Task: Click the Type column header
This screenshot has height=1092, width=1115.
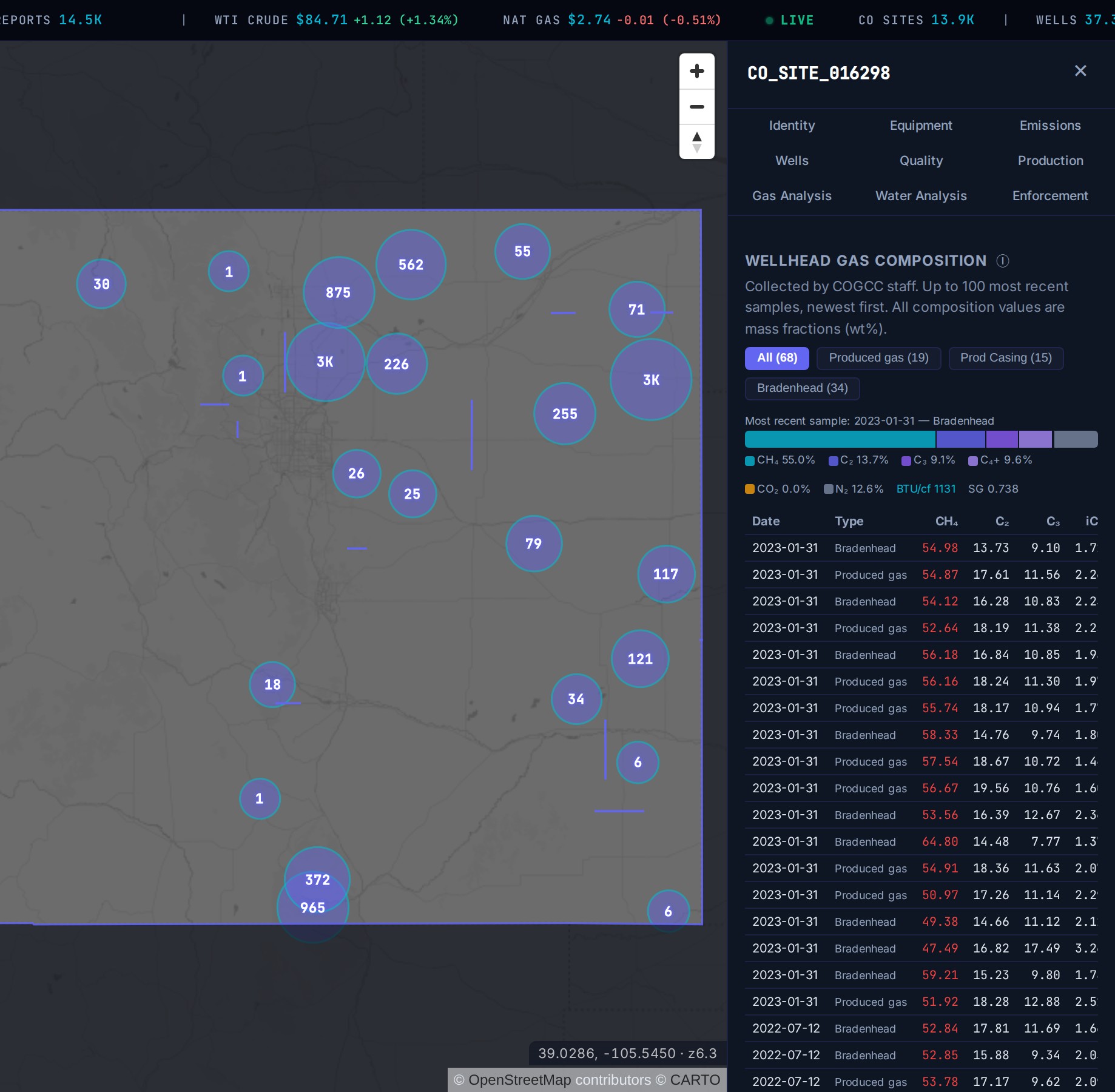Action: pos(849,521)
